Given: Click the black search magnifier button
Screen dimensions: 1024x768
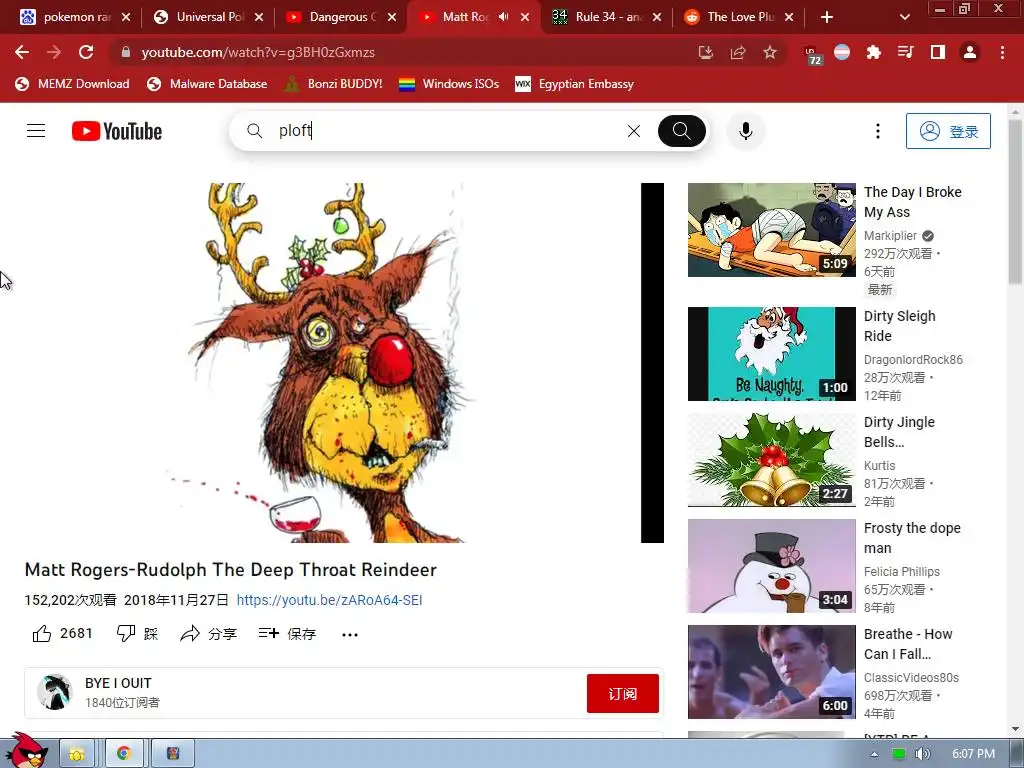Looking at the screenshot, I should (681, 131).
